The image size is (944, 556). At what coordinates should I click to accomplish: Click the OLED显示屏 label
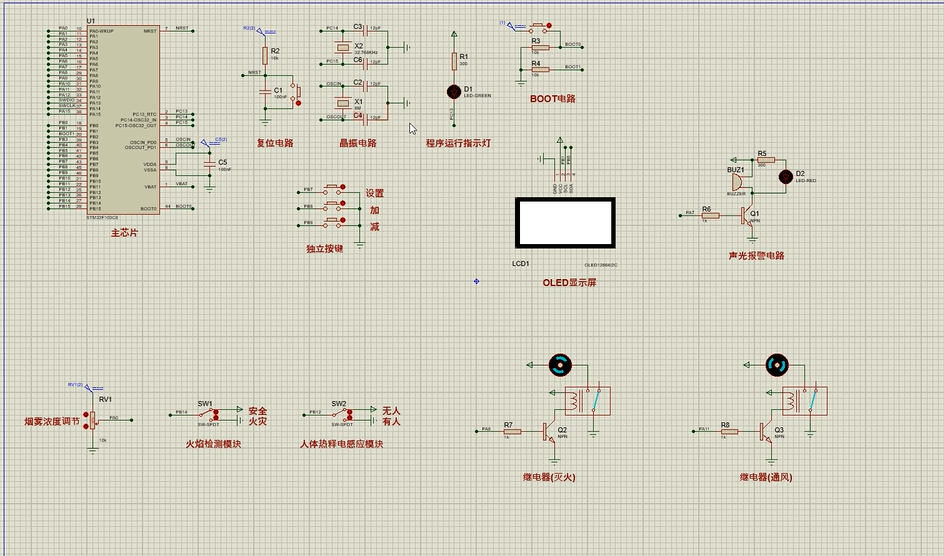569,282
